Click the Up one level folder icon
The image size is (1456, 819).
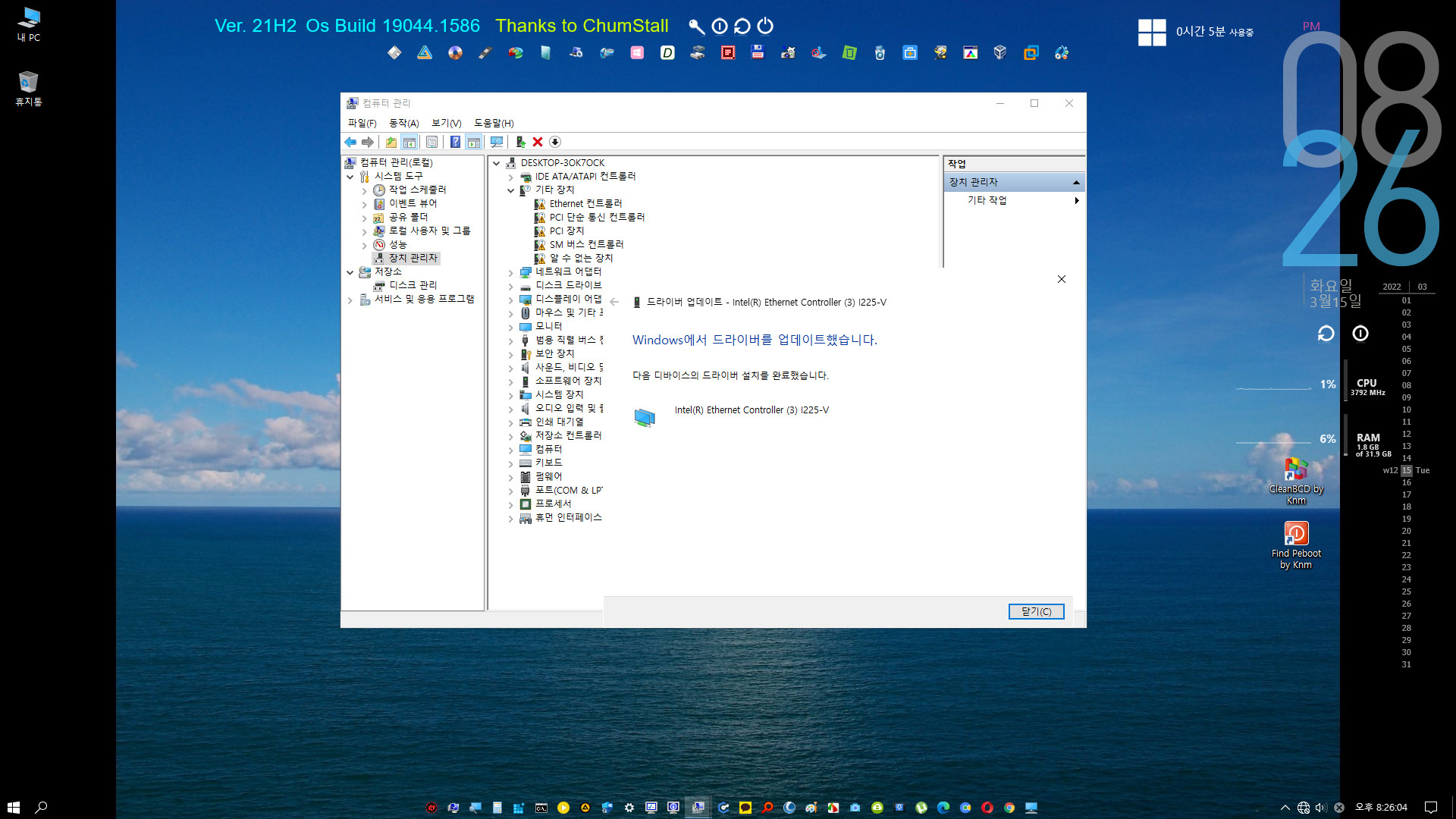tap(391, 142)
